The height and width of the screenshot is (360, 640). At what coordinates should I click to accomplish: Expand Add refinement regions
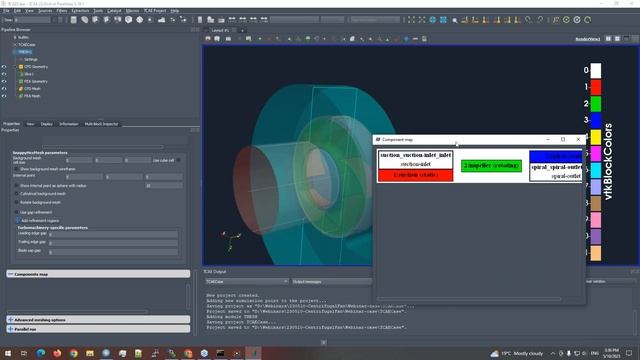point(18,220)
